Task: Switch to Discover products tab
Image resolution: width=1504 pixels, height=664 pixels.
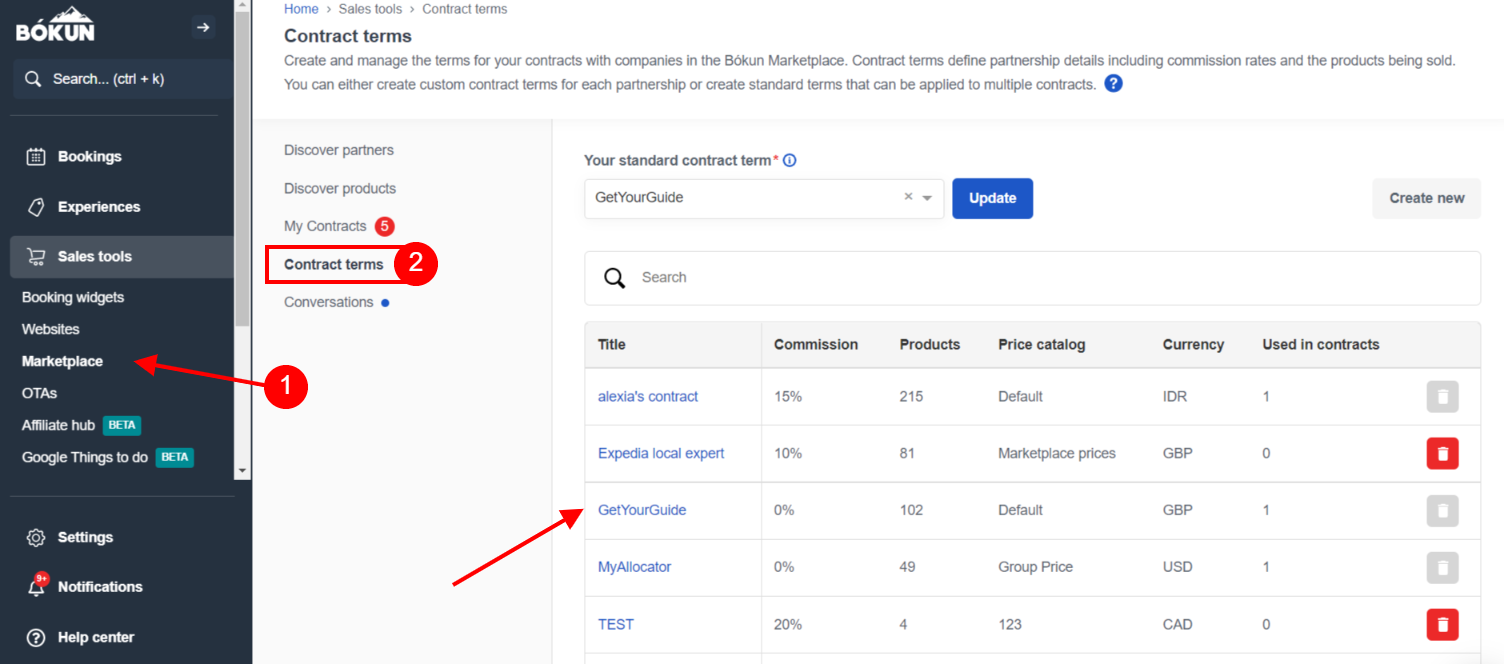Action: [340, 188]
